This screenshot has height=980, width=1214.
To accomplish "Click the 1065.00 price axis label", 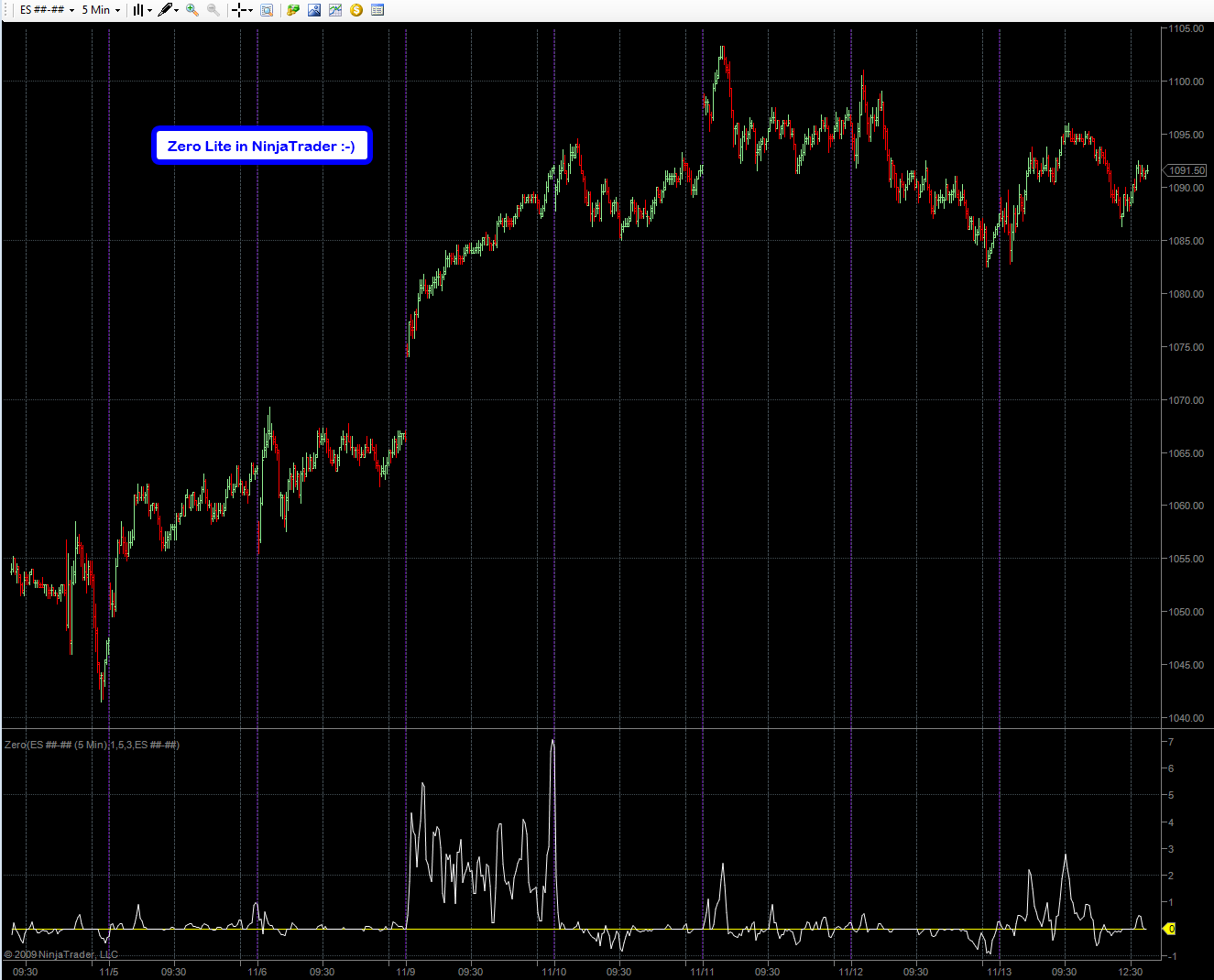I will [1186, 453].
